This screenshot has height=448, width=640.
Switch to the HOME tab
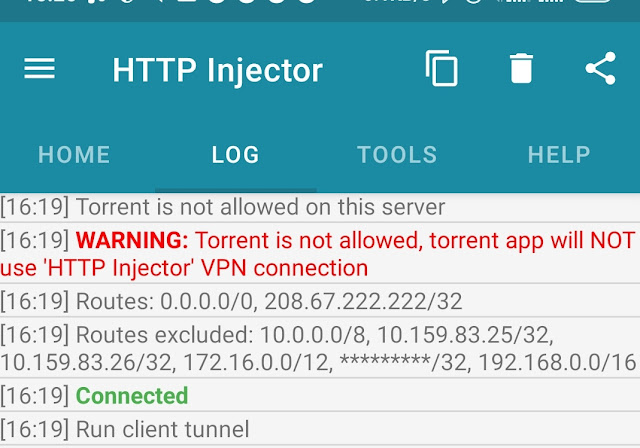point(74,155)
